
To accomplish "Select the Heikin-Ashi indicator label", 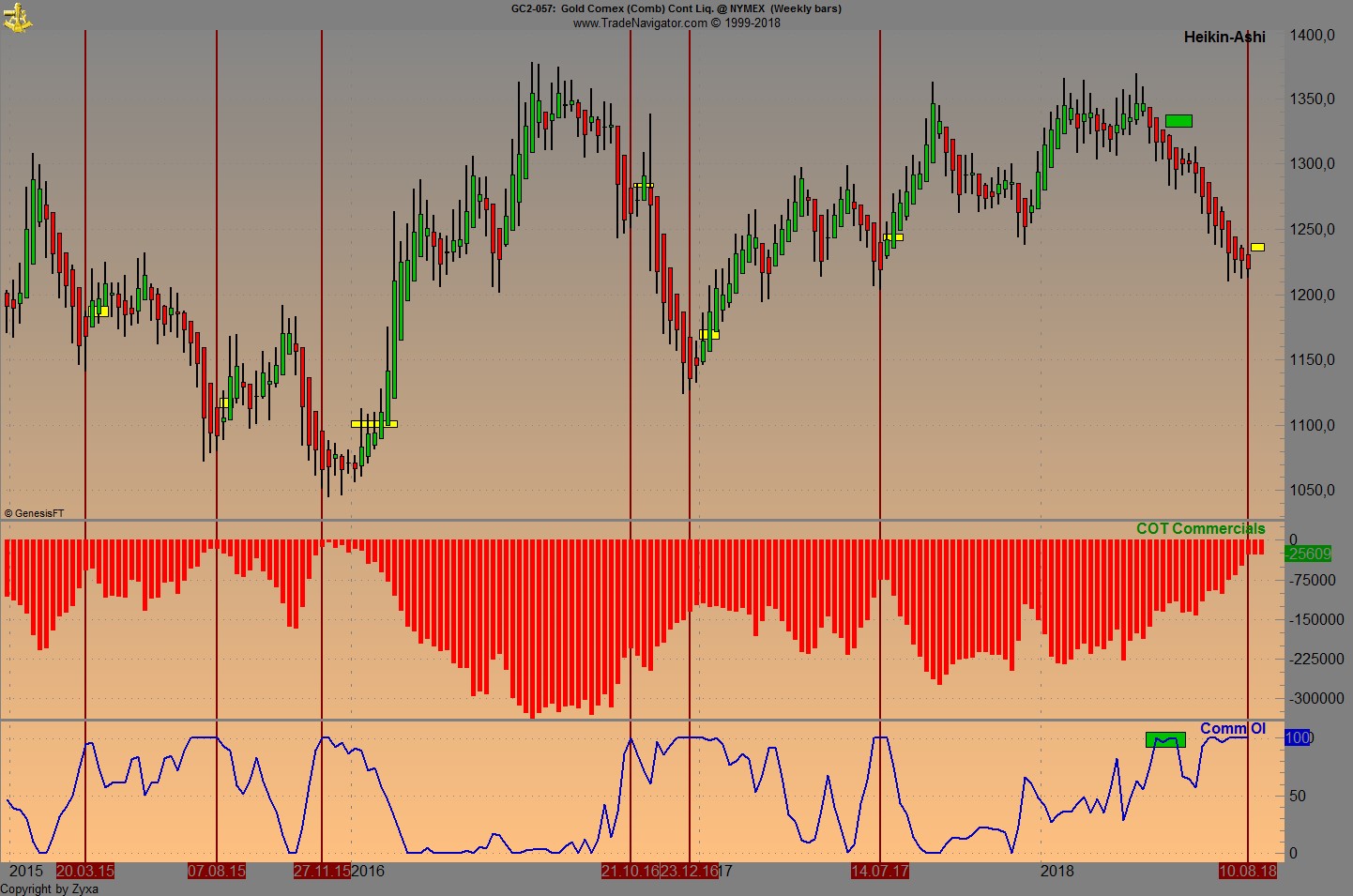I will 1223,38.
